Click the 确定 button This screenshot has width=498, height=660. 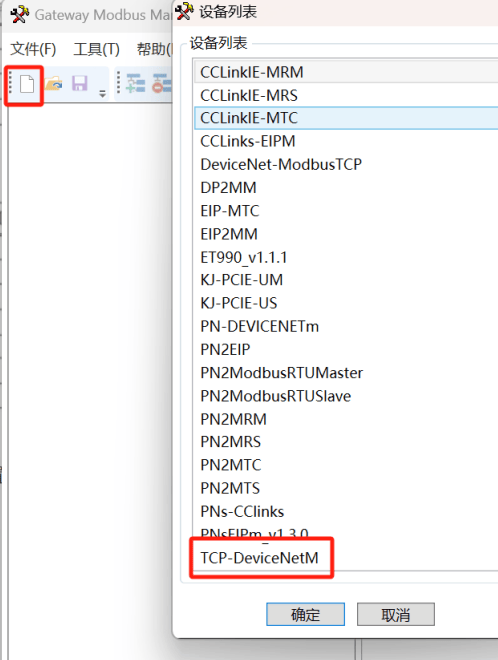point(305,615)
